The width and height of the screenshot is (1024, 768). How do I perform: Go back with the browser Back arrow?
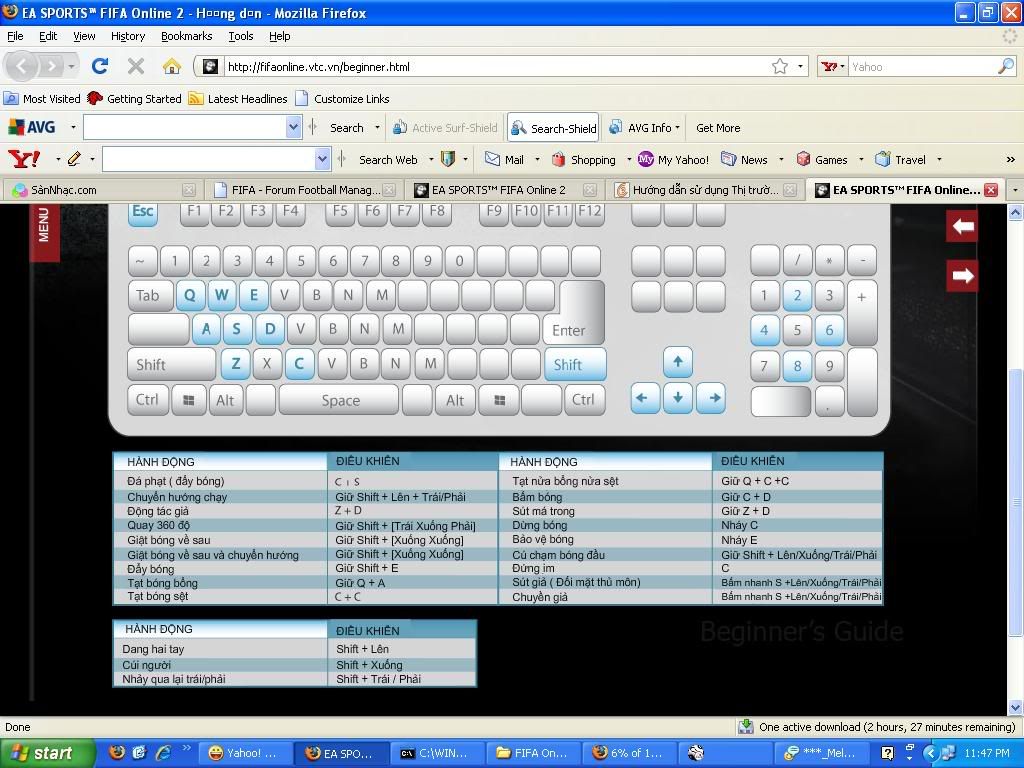click(21, 66)
